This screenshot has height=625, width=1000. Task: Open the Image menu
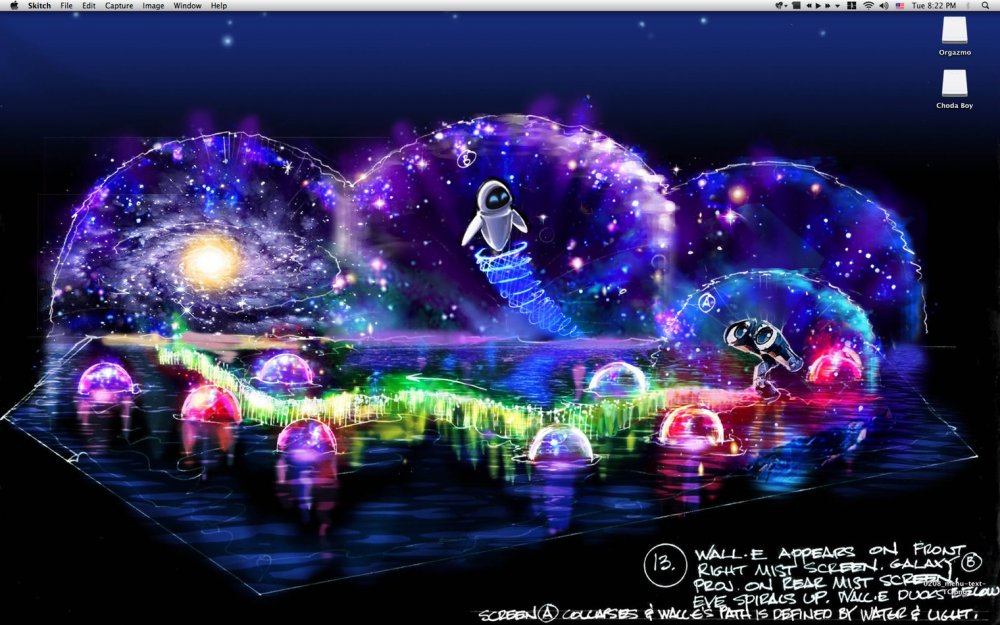pyautogui.click(x=153, y=6)
